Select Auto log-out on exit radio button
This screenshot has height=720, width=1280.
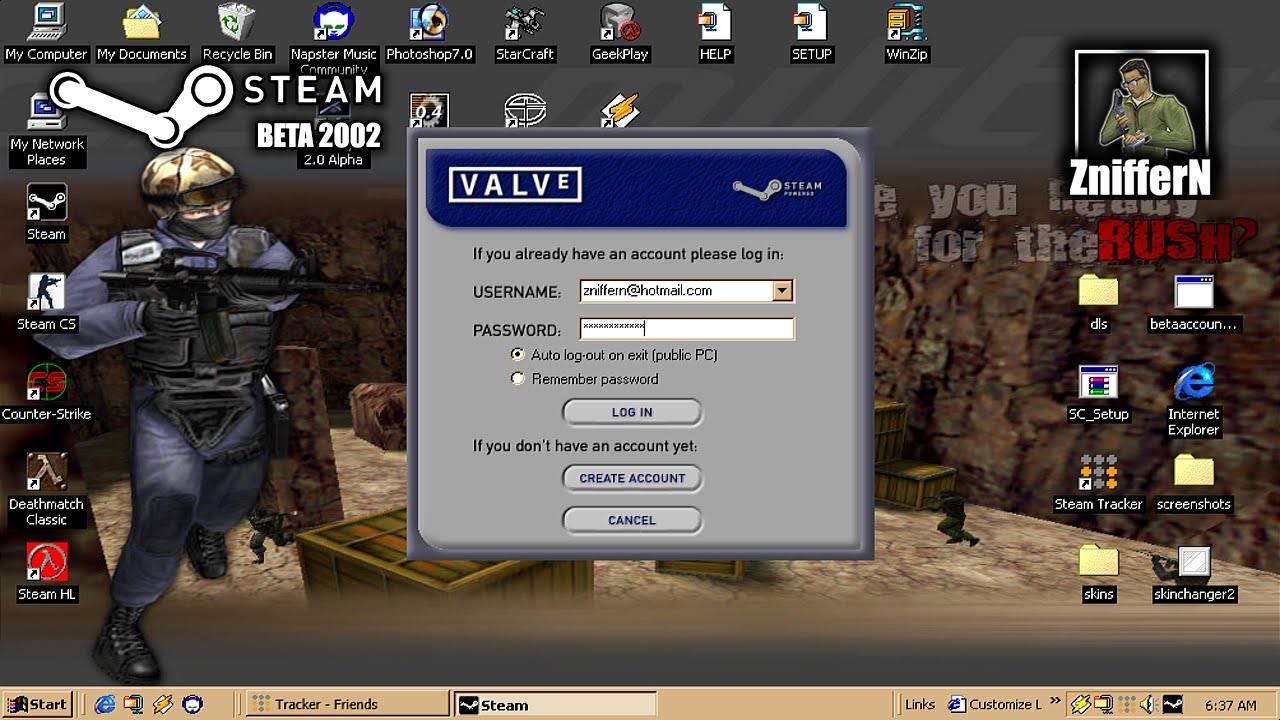pyautogui.click(x=517, y=354)
